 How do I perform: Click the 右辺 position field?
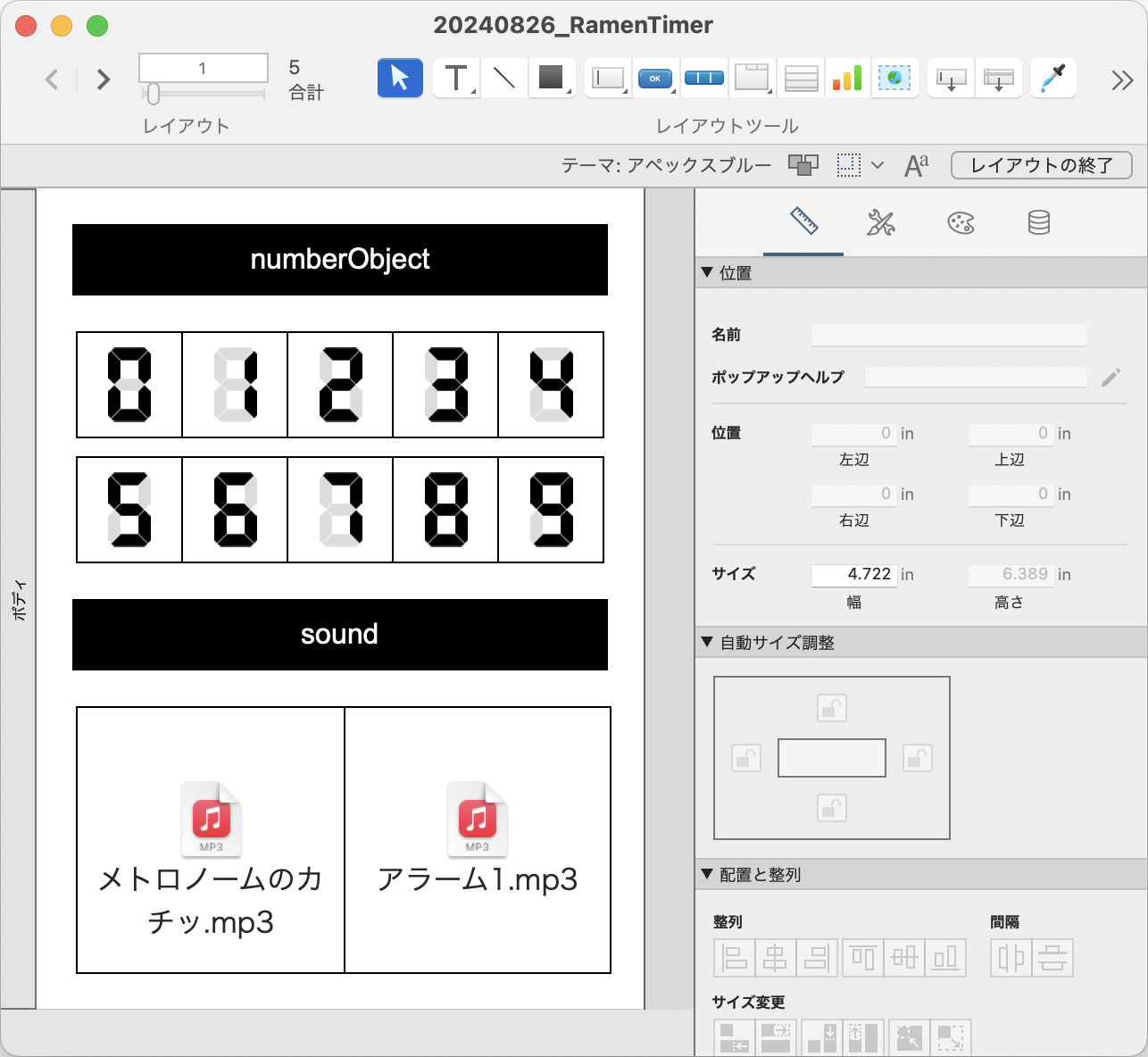853,494
